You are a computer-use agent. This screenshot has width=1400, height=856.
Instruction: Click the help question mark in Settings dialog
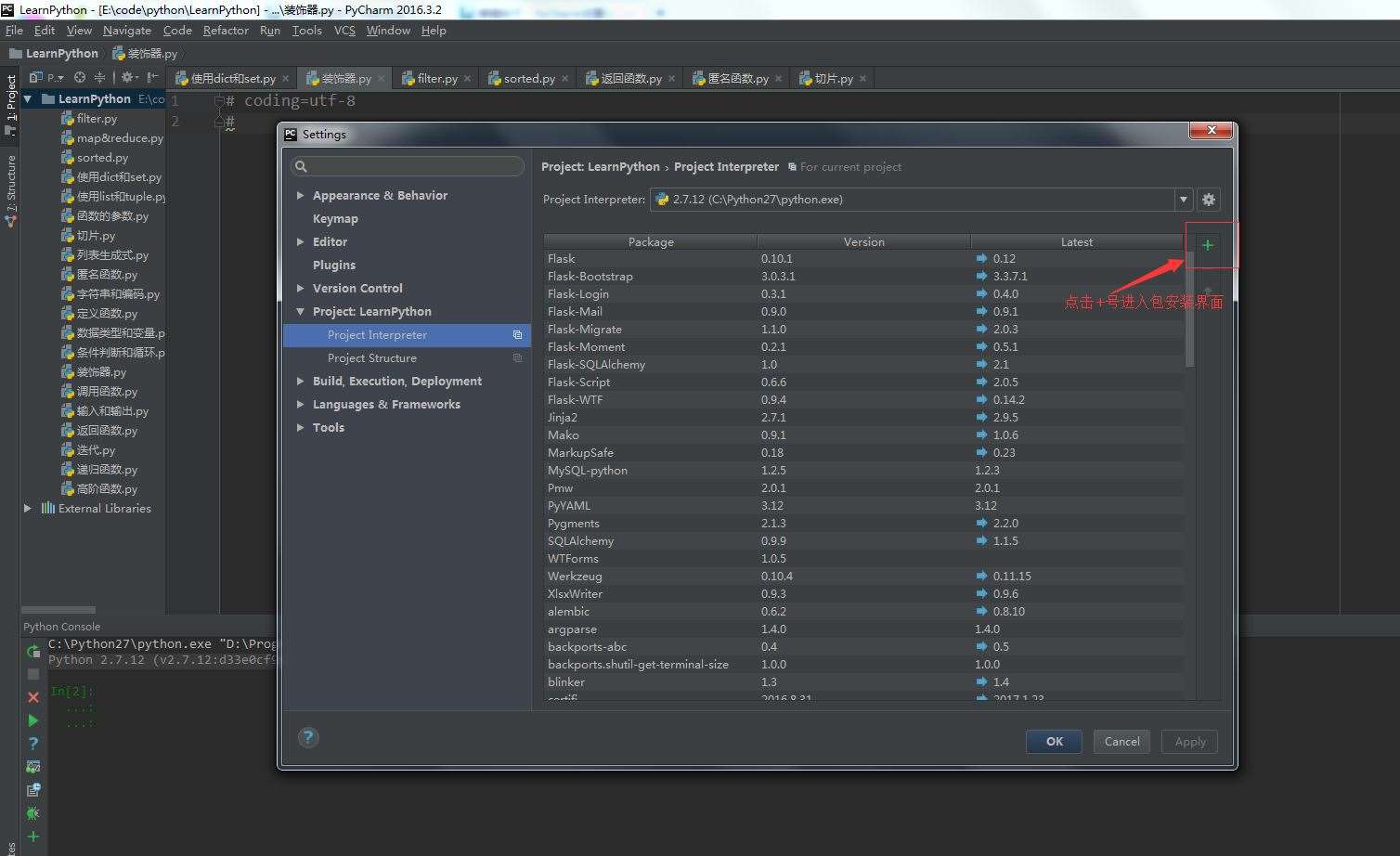click(308, 737)
